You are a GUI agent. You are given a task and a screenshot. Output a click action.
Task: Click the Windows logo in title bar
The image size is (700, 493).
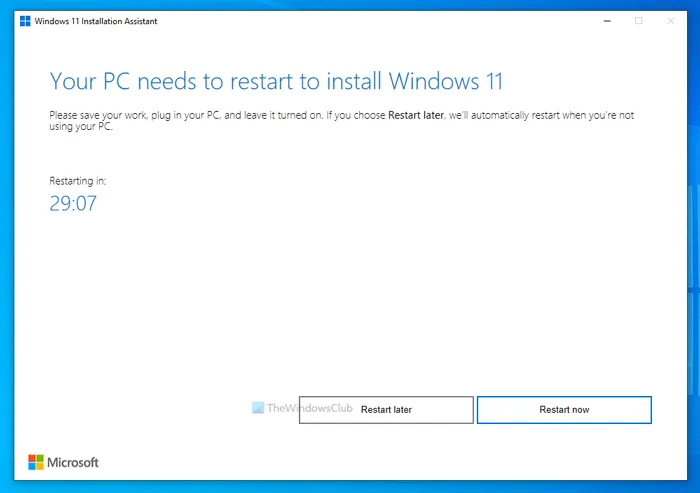coord(25,21)
